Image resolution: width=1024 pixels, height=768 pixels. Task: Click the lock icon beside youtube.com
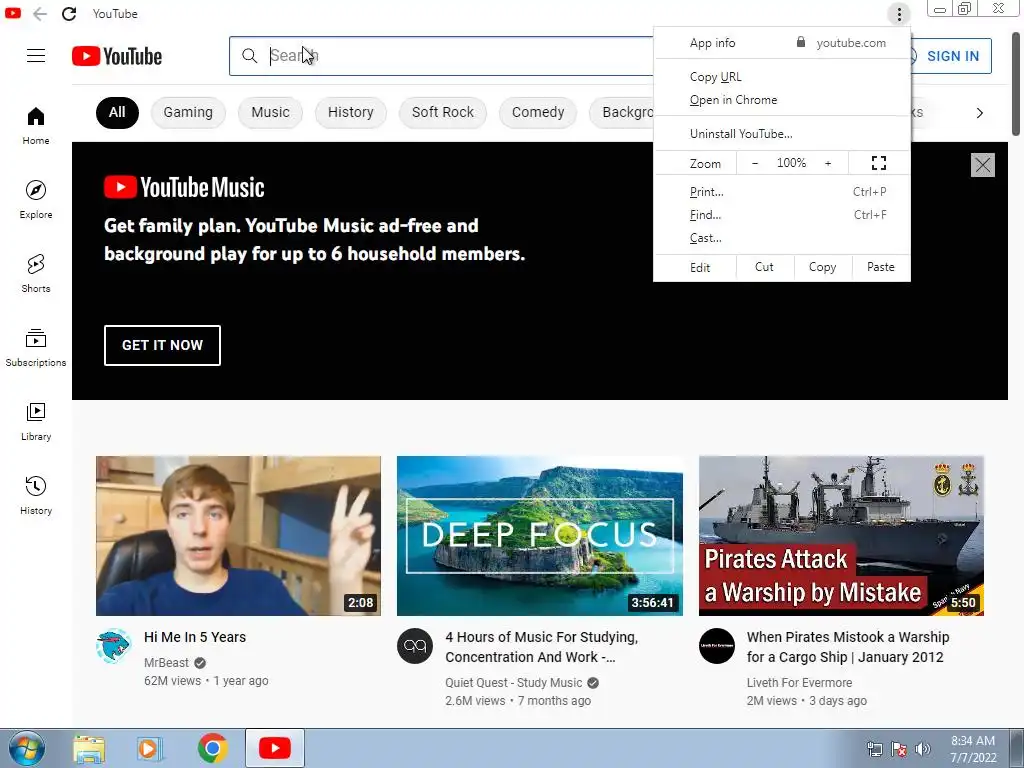tap(801, 42)
